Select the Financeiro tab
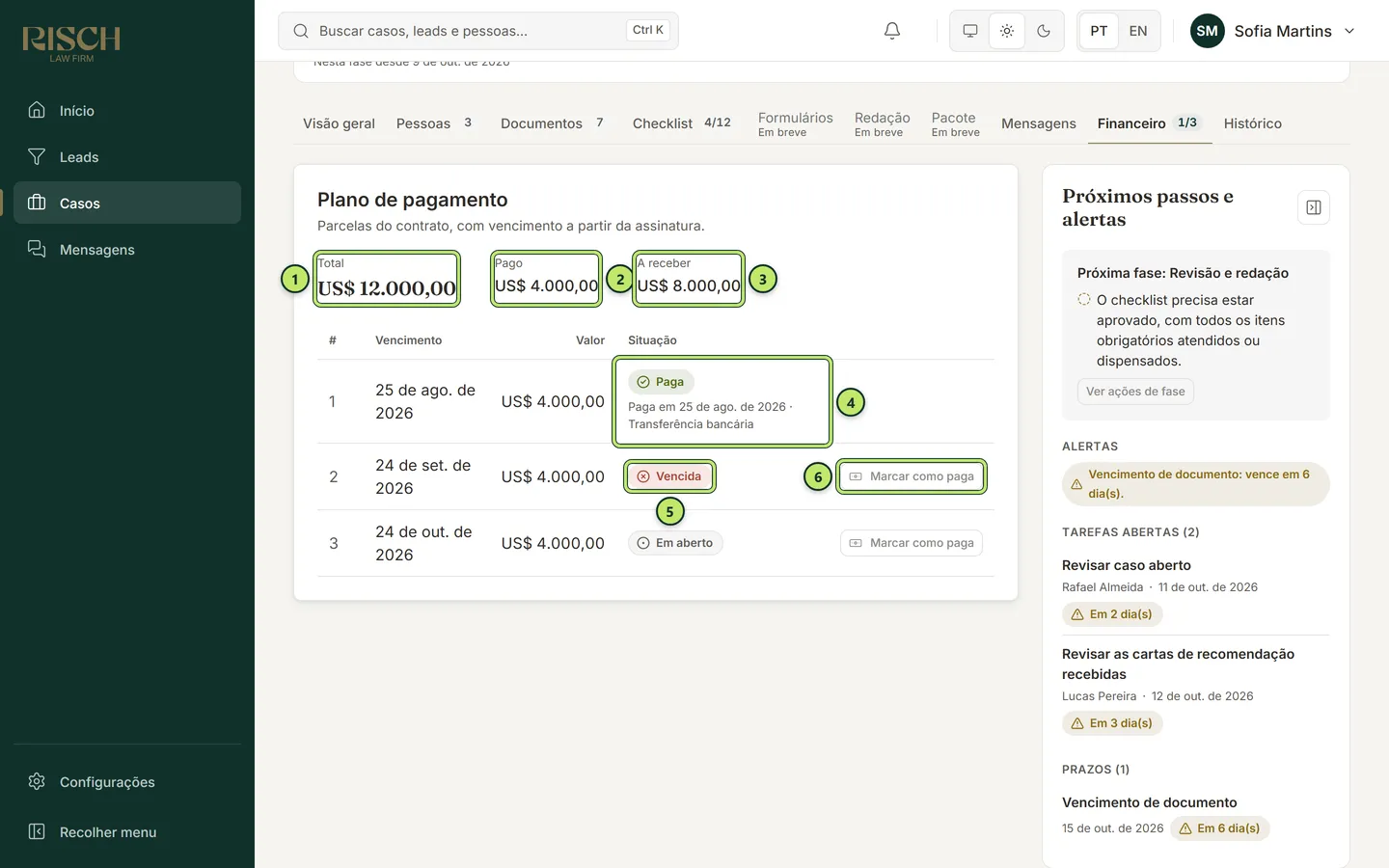The width and height of the screenshot is (1389, 868). click(x=1148, y=123)
